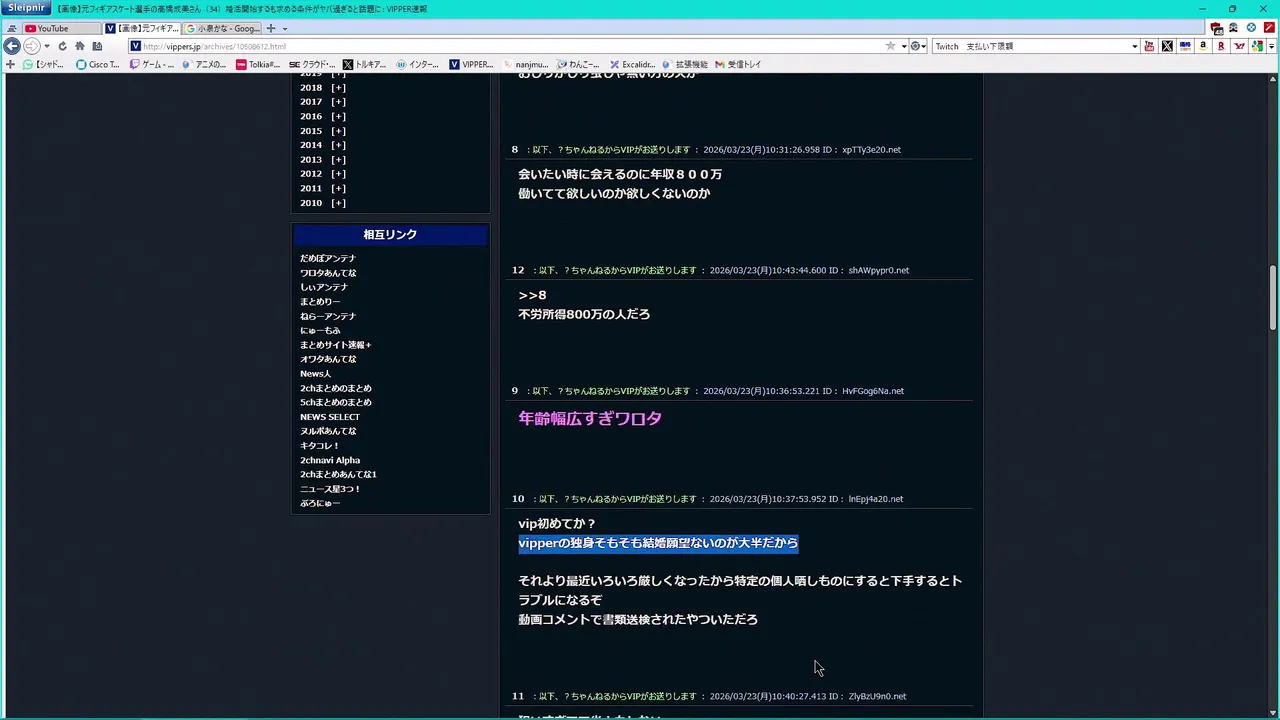Open the Sleipnir menu button
Image resolution: width=1280 pixels, height=720 pixels.
[x=26, y=8]
